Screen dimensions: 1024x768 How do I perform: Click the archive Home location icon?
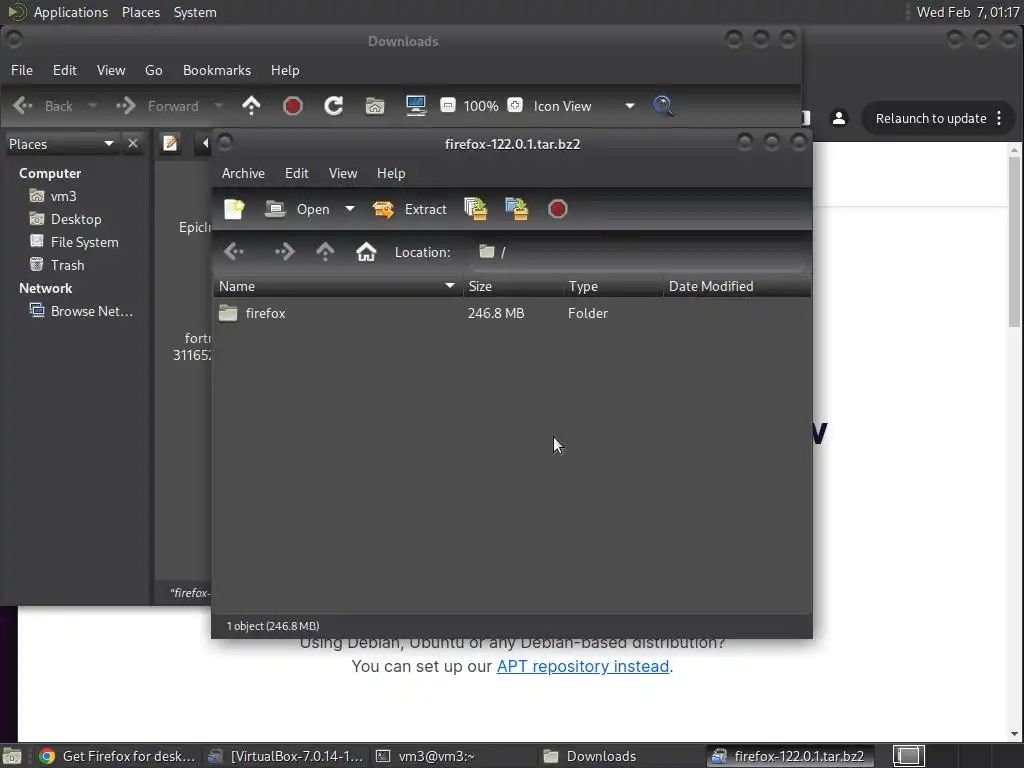coord(366,251)
